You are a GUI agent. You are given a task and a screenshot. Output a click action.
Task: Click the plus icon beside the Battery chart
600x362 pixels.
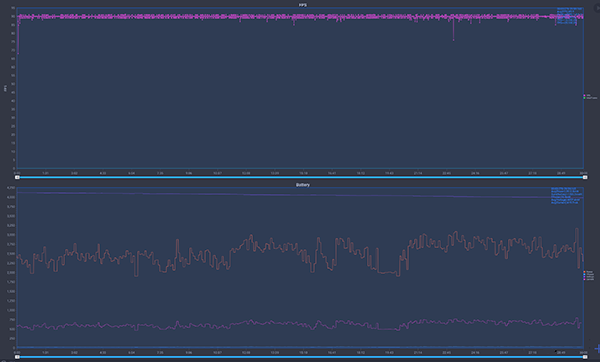coord(597,349)
